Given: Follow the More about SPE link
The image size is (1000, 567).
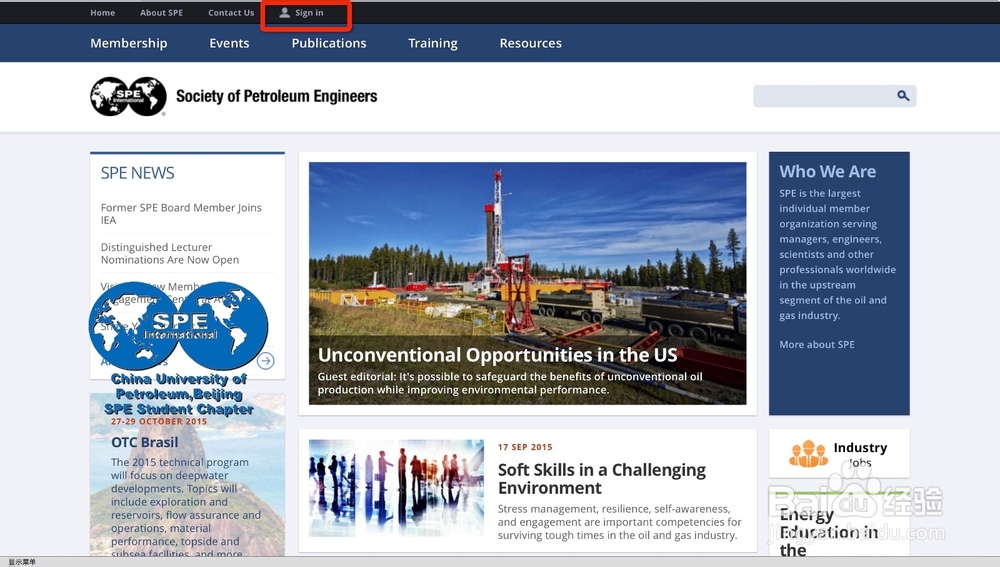Looking at the screenshot, I should (817, 344).
